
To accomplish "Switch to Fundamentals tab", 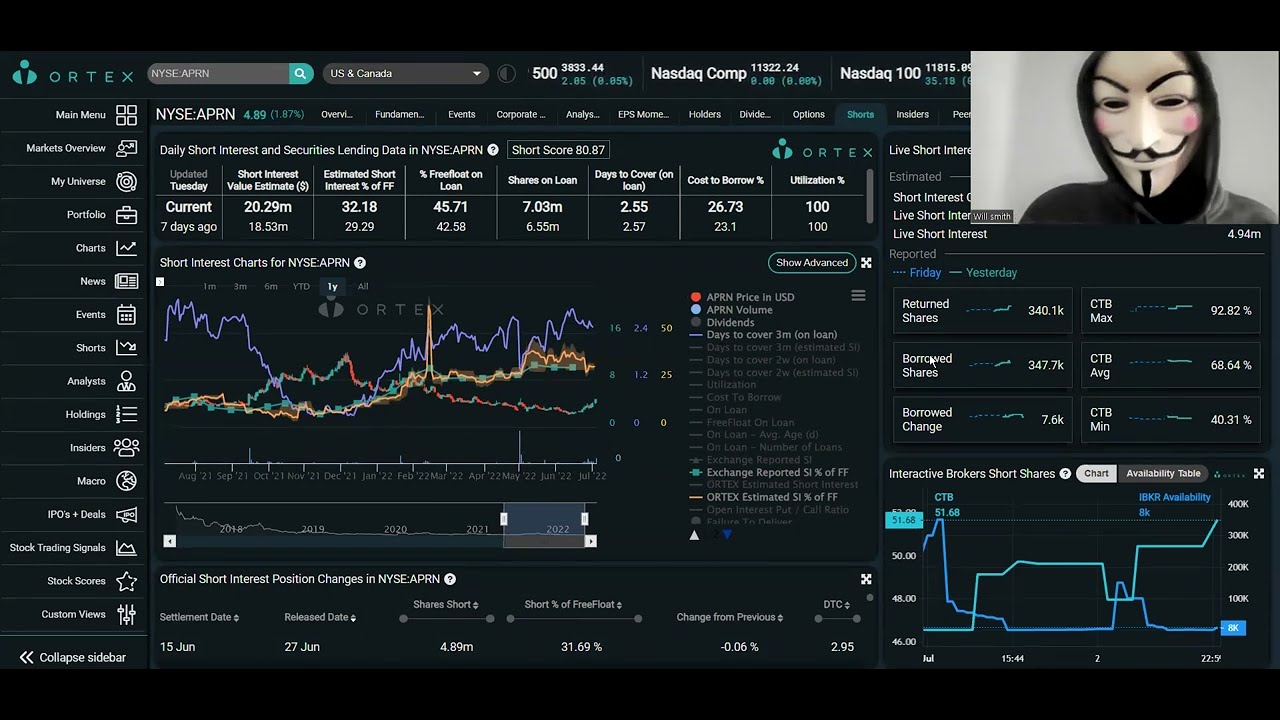I will point(399,115).
